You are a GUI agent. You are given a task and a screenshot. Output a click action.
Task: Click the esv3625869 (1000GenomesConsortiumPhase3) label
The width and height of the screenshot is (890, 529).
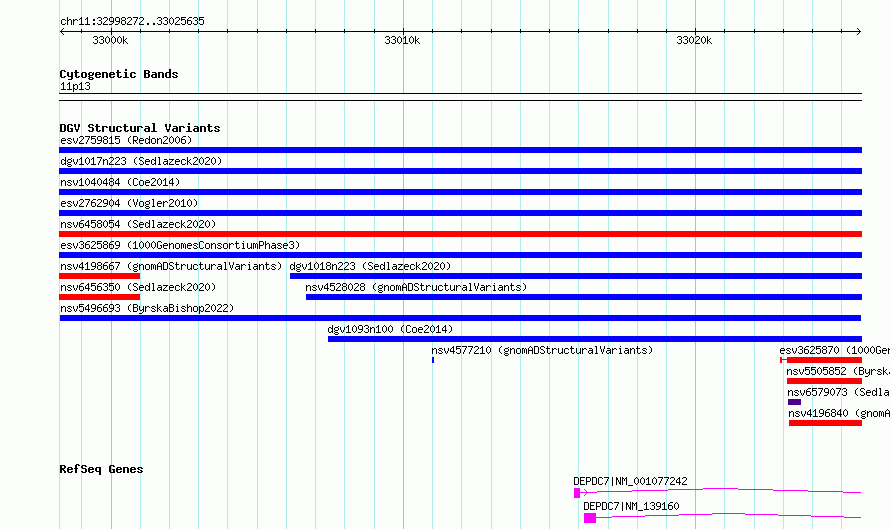pyautogui.click(x=180, y=245)
